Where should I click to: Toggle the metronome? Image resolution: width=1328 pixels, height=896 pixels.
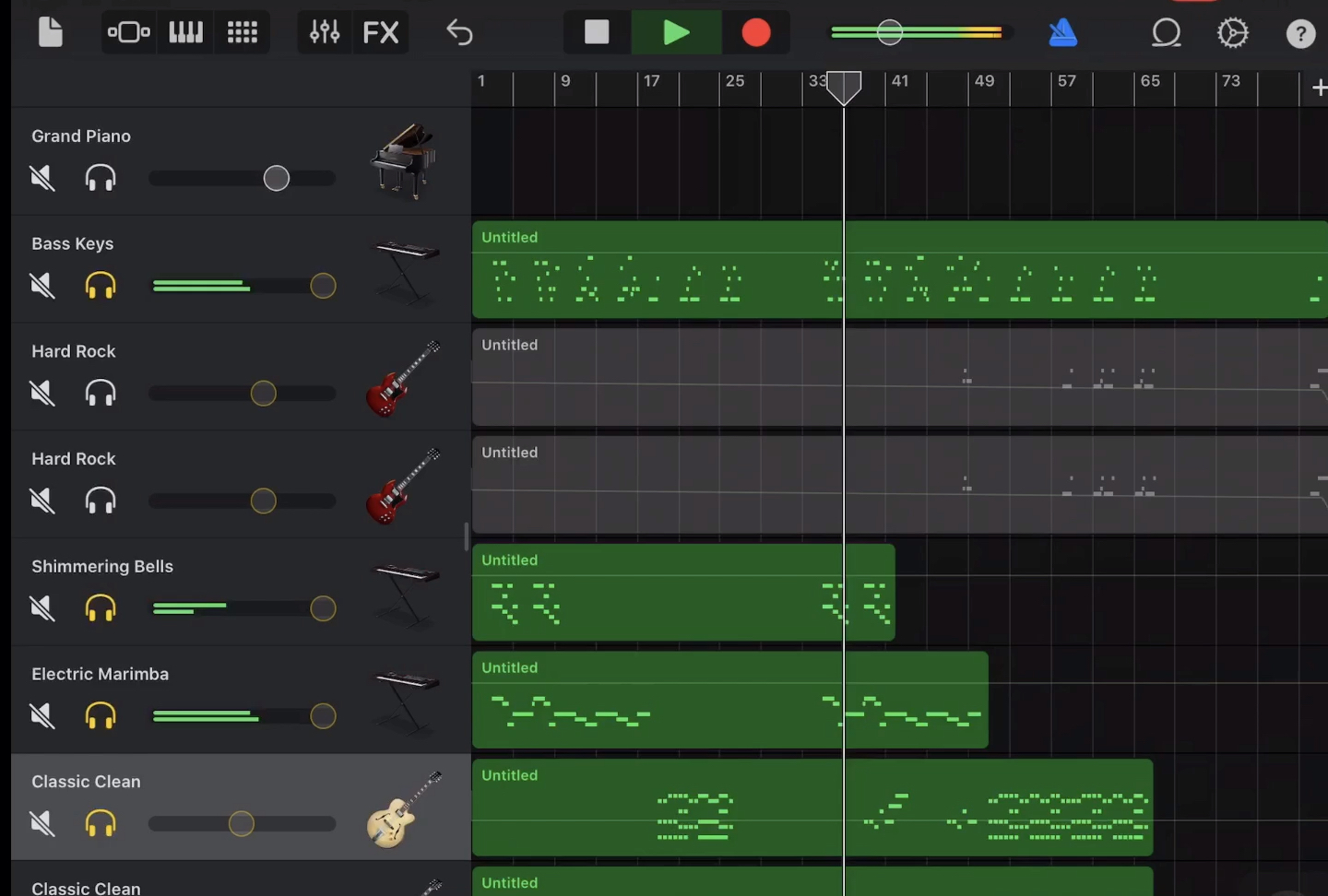1062,33
